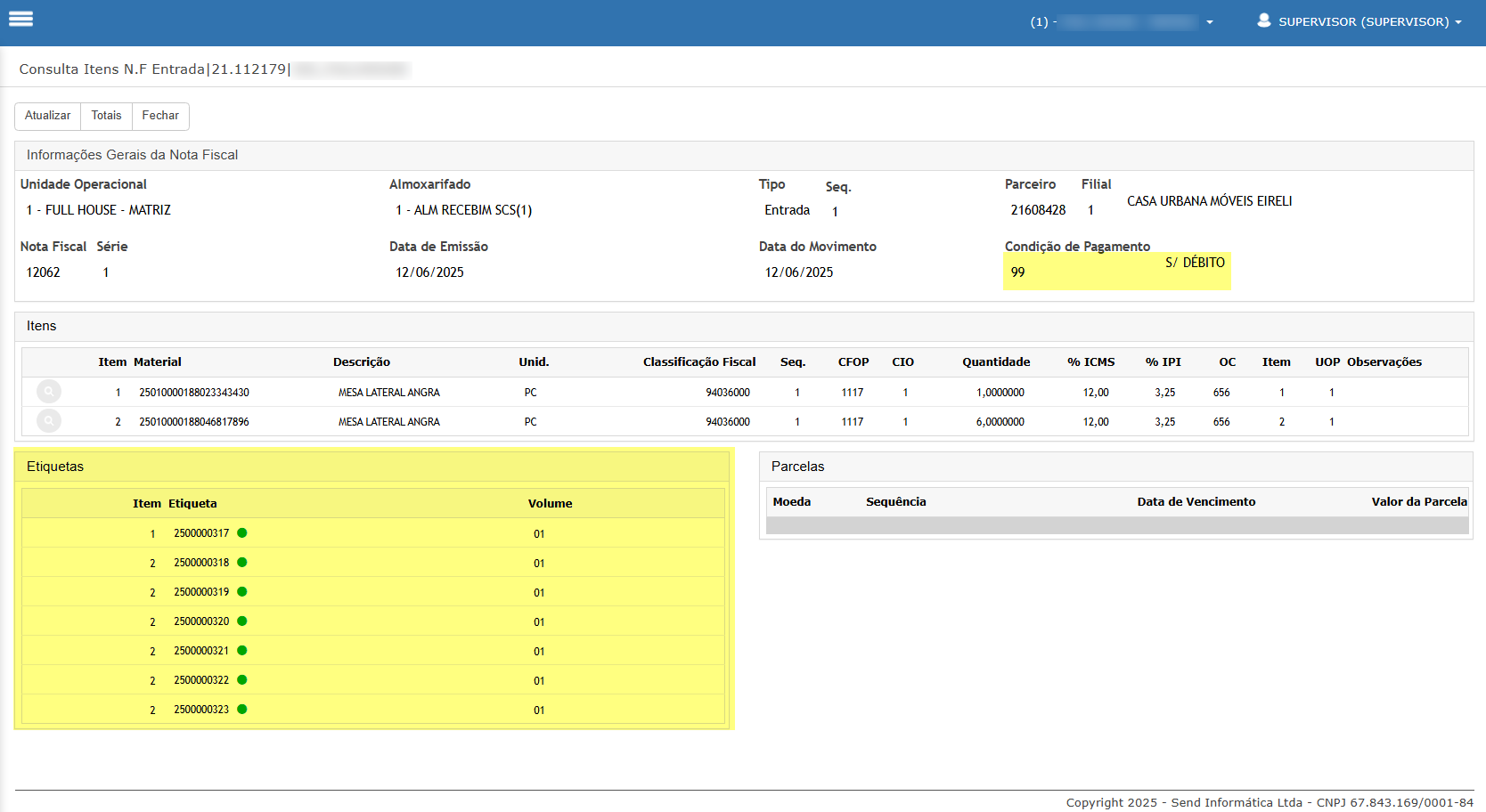Click green status dot for etiqueta 2500000319

point(242,591)
